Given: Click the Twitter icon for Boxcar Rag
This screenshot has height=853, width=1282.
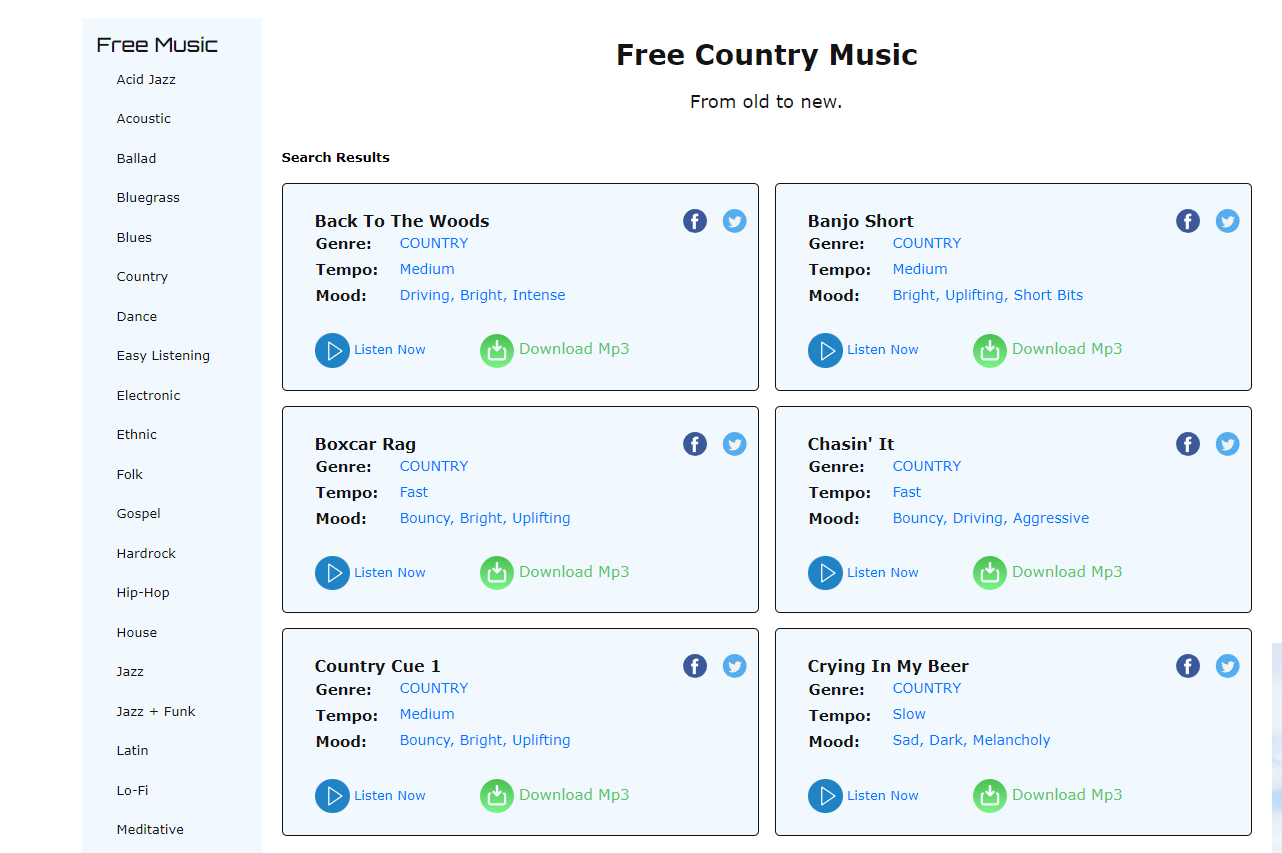Looking at the screenshot, I should (x=735, y=443).
